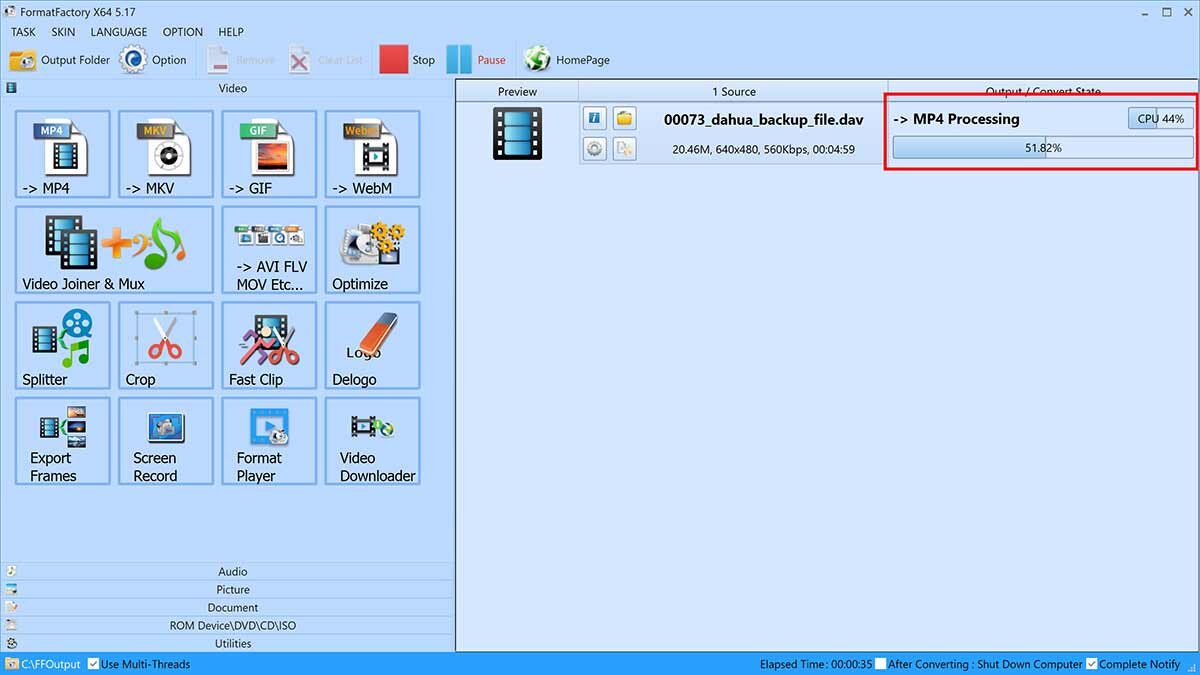This screenshot has width=1200, height=675.
Task: Expand the Picture category section
Action: (232, 590)
